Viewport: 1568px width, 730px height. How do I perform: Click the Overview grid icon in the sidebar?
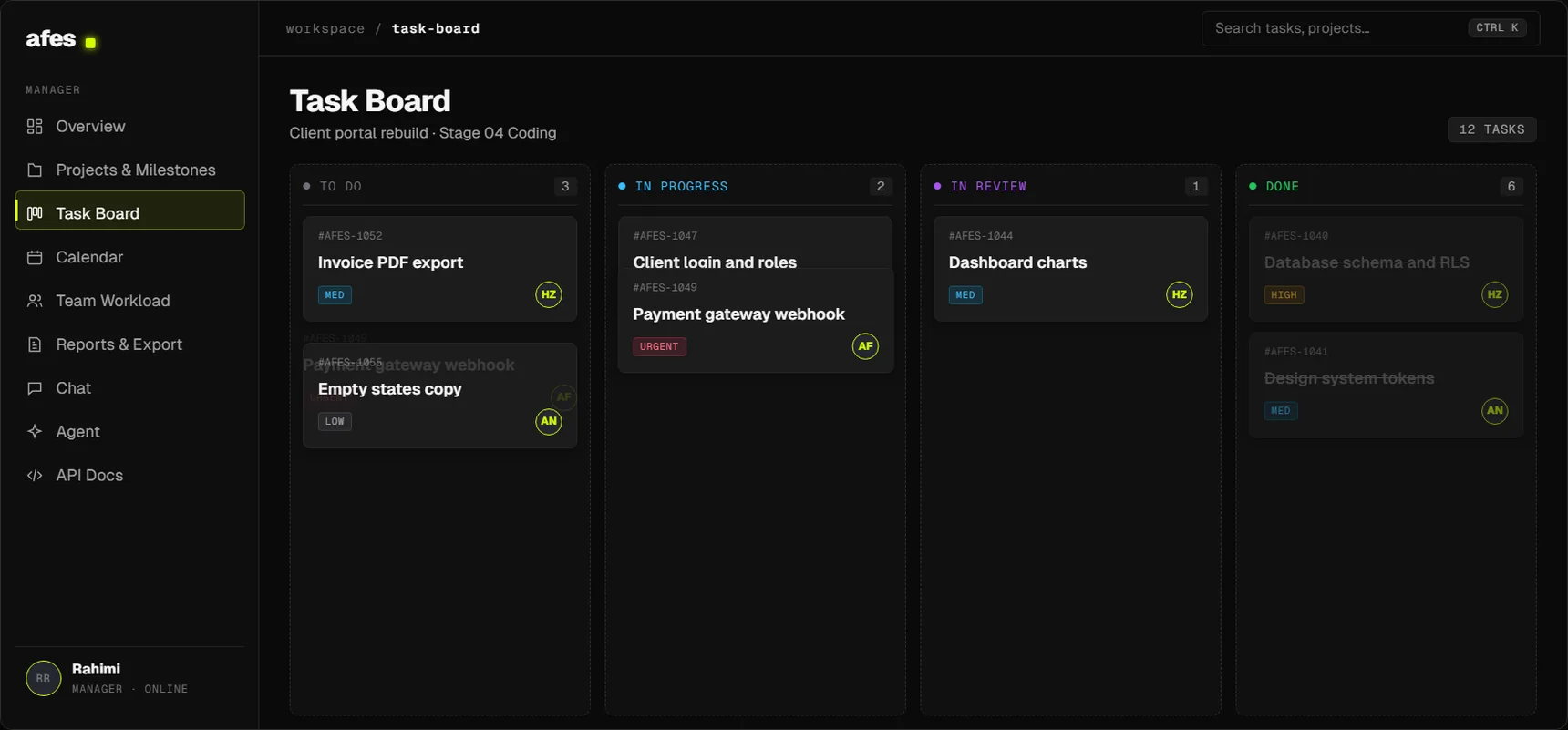coord(35,127)
